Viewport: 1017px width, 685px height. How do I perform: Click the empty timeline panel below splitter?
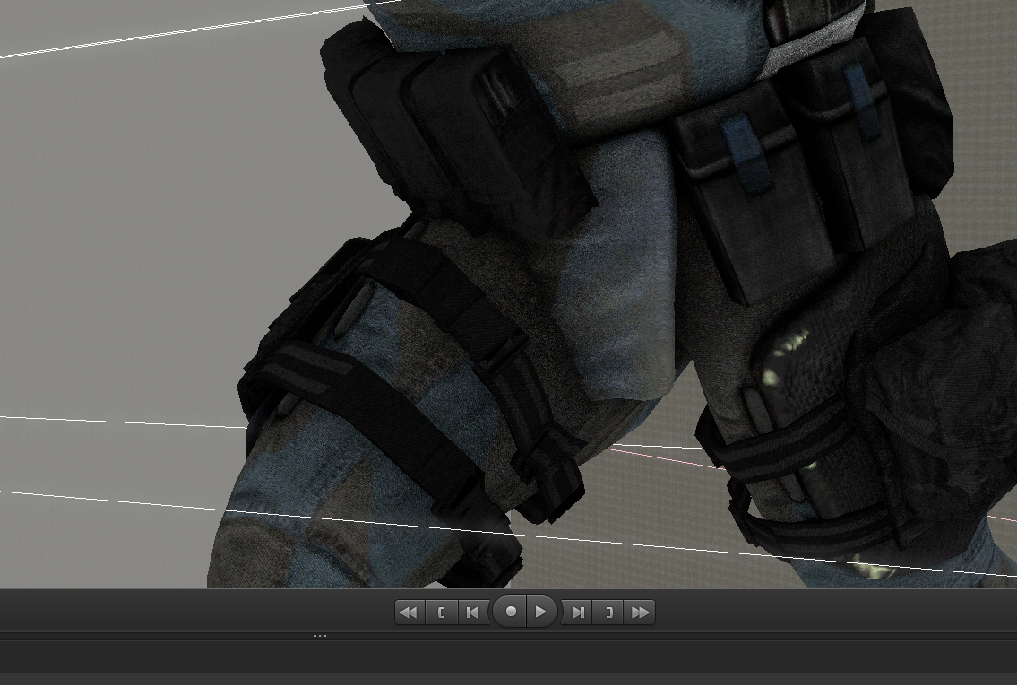click(508, 656)
